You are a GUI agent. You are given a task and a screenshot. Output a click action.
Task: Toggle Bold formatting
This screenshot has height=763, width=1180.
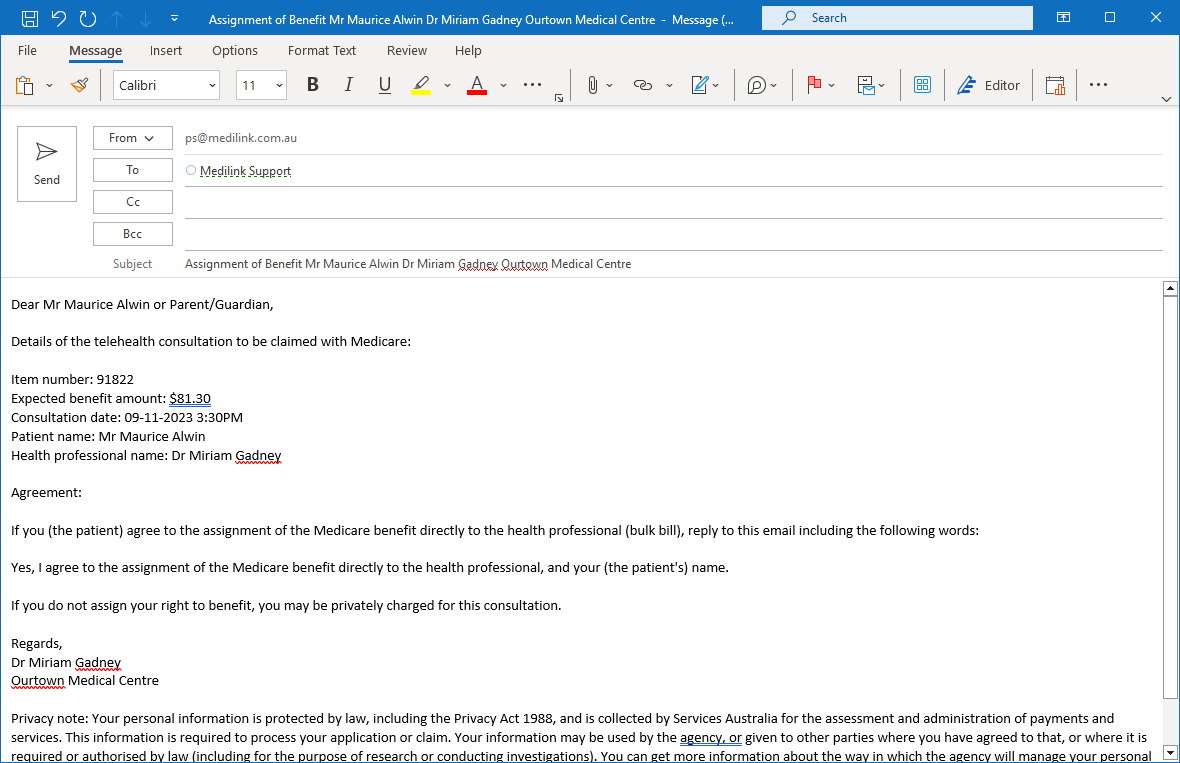click(x=313, y=85)
